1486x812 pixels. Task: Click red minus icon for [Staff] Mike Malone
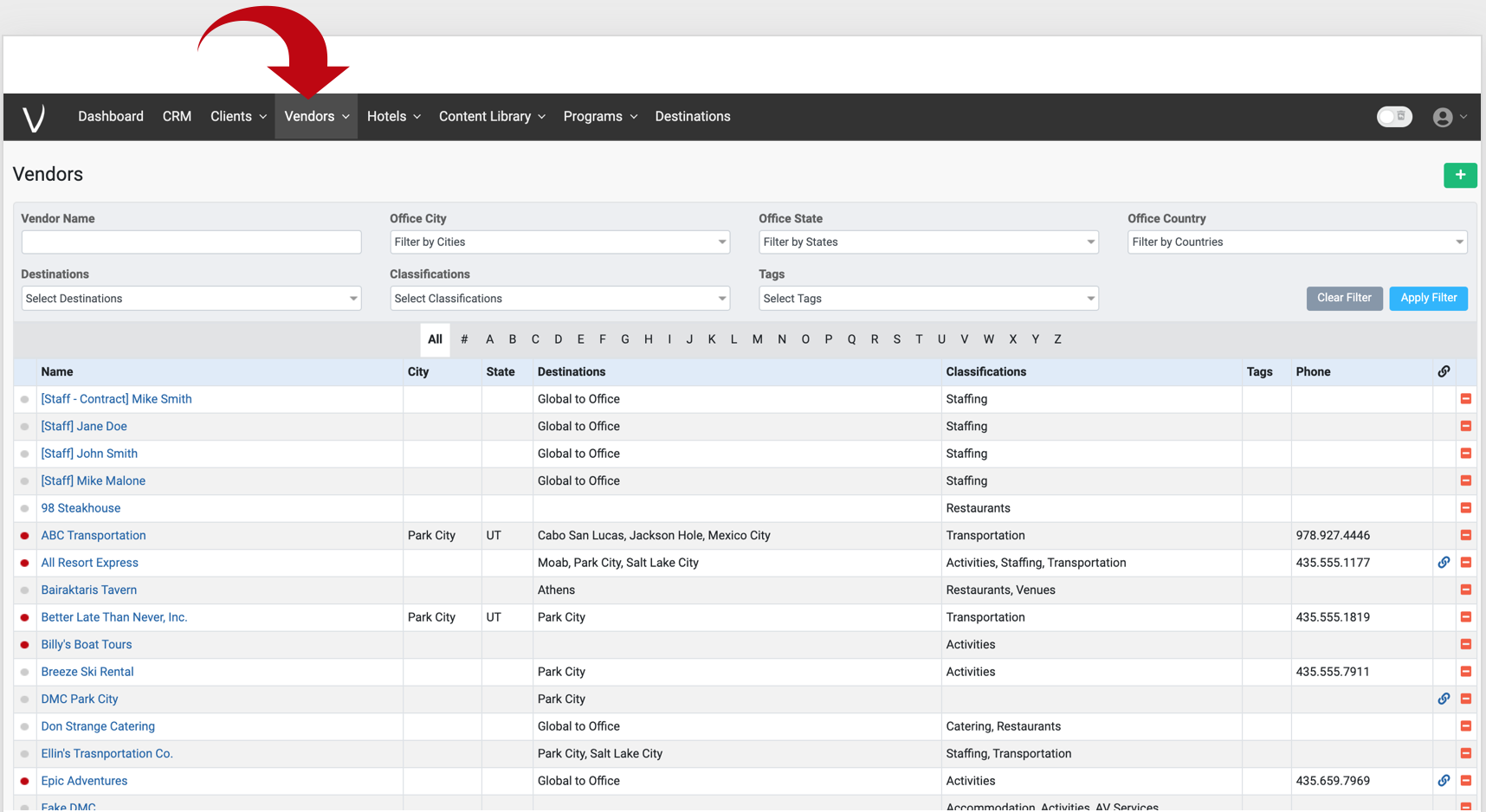pyautogui.click(x=1466, y=480)
